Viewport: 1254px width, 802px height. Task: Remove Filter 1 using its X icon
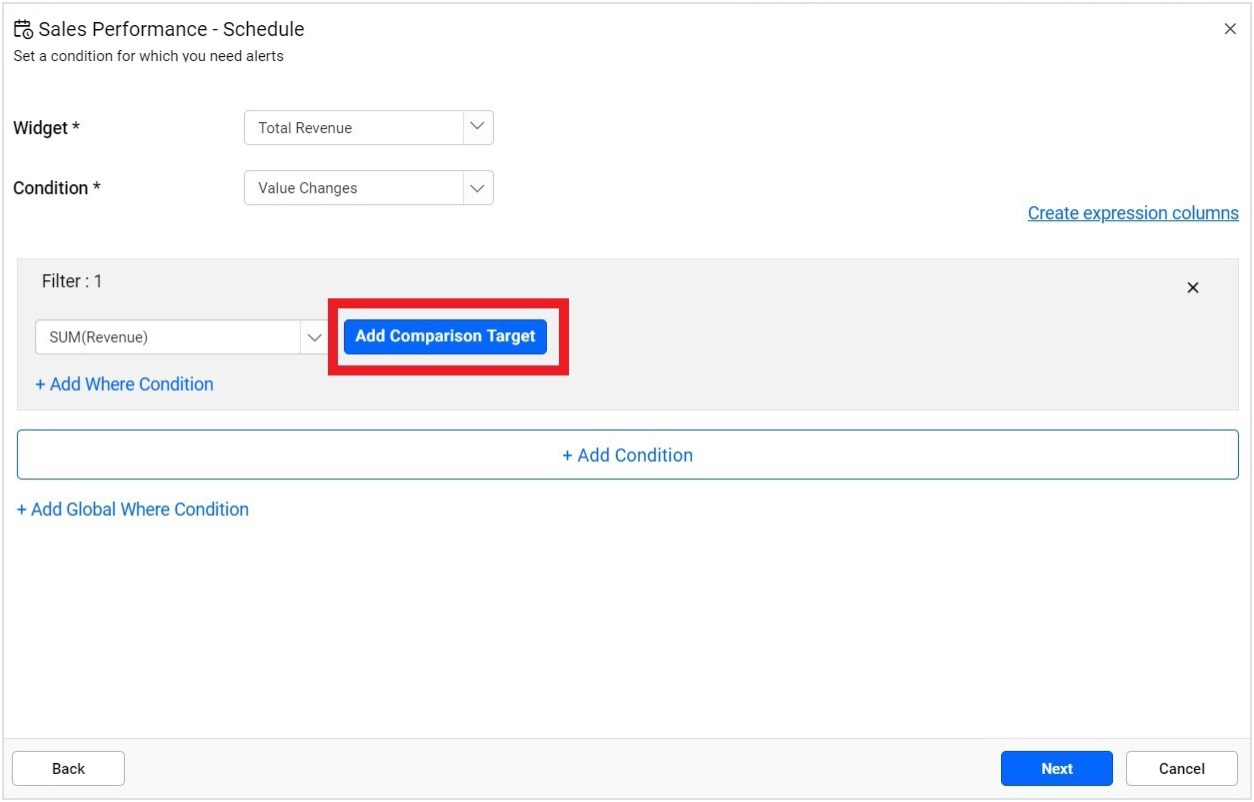pyautogui.click(x=1192, y=287)
